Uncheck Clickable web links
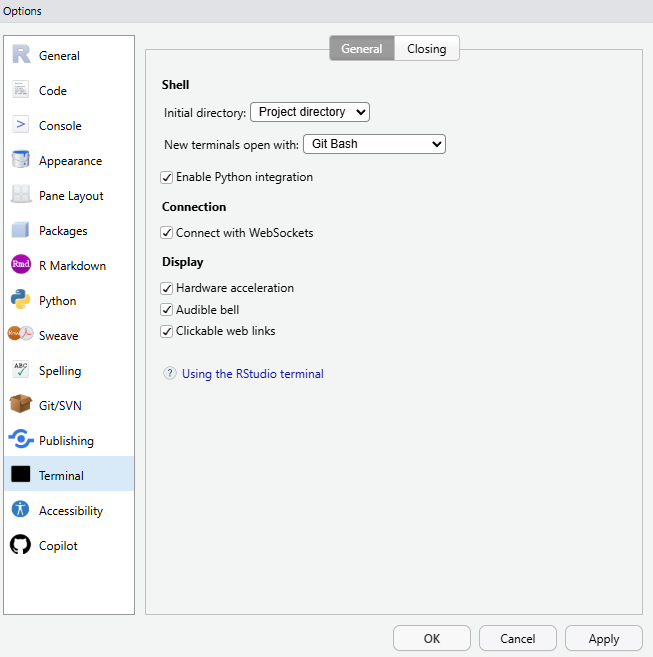This screenshot has width=653, height=657. click(166, 331)
